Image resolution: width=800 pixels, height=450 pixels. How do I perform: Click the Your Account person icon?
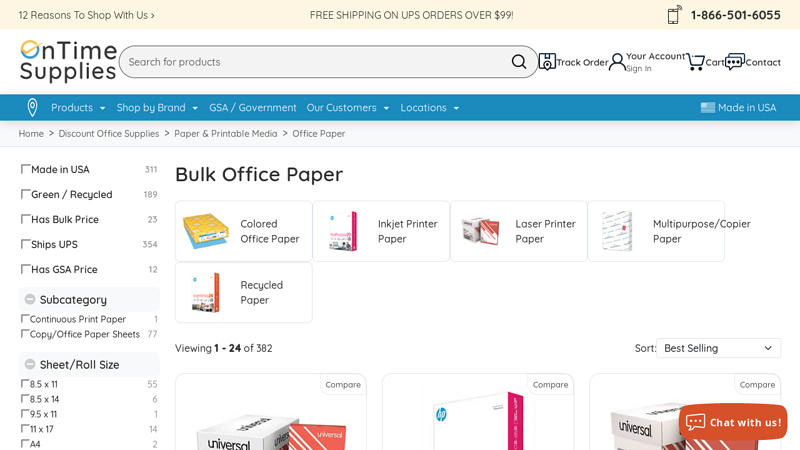coord(617,62)
